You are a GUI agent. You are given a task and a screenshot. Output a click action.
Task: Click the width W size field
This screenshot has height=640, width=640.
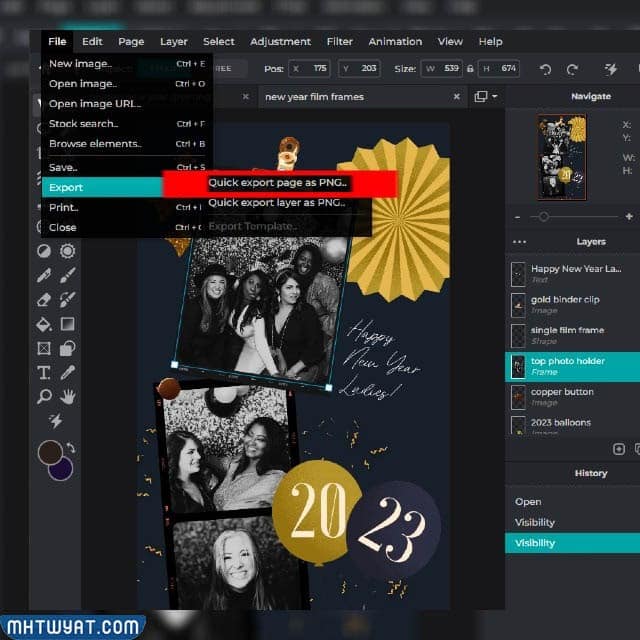[x=442, y=69]
